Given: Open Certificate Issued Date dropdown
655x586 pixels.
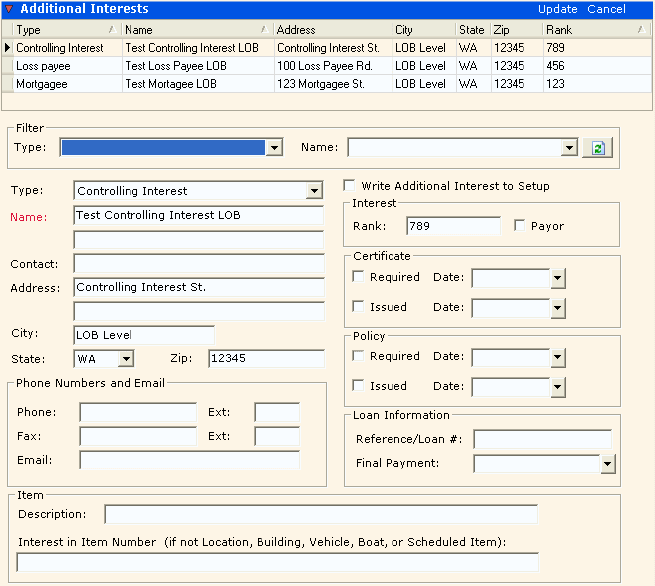Looking at the screenshot, I should [x=558, y=308].
